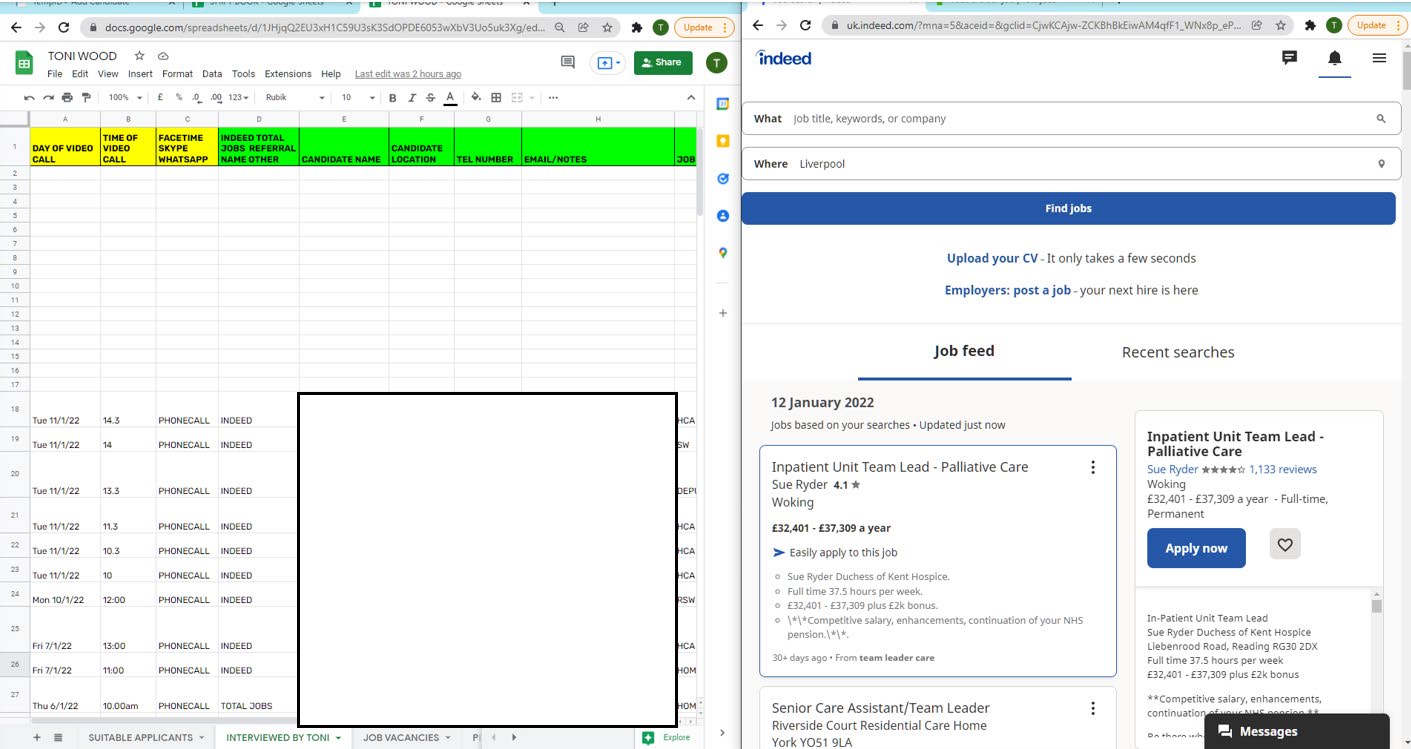Click the borders icon in Sheets toolbar

click(x=496, y=98)
